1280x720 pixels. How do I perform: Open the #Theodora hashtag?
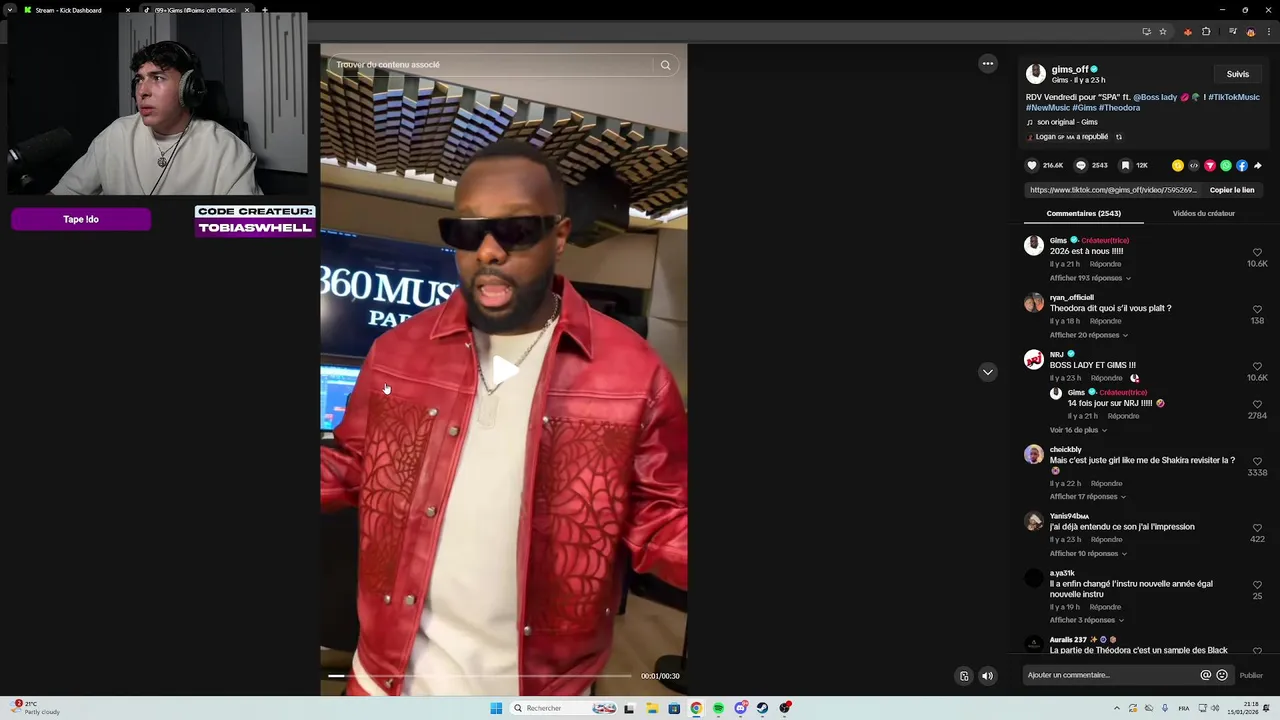1119,107
